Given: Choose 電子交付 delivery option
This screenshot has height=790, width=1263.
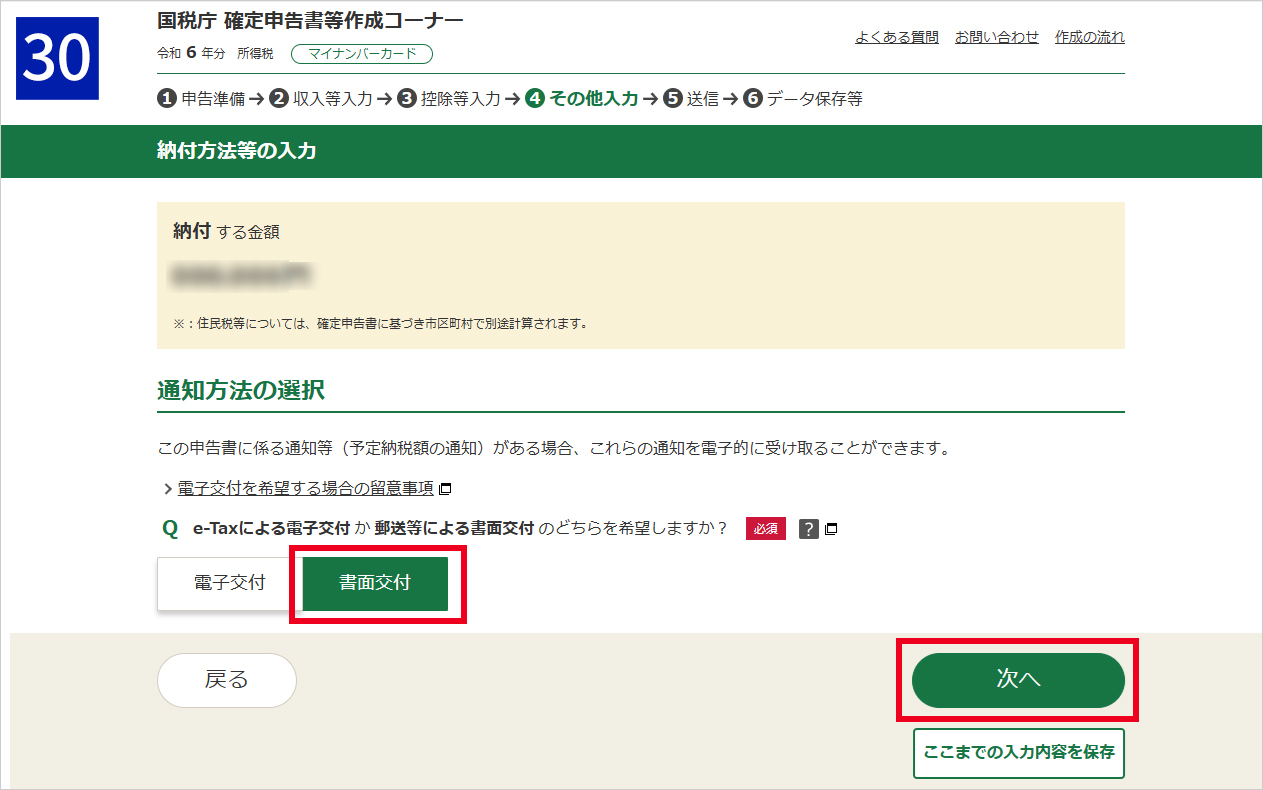Looking at the screenshot, I should (x=229, y=583).
